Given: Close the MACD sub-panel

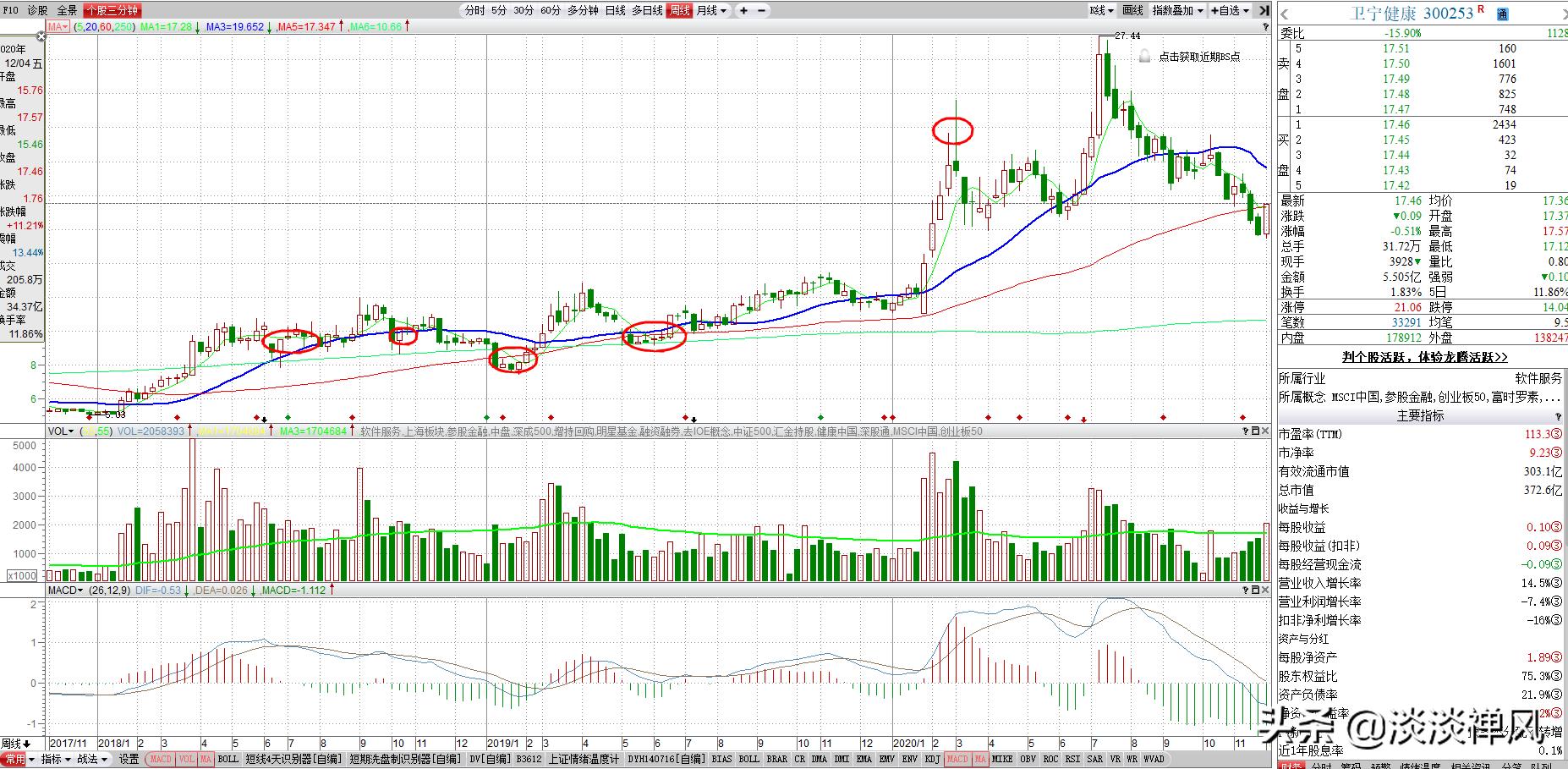Looking at the screenshot, I should click(x=1266, y=590).
